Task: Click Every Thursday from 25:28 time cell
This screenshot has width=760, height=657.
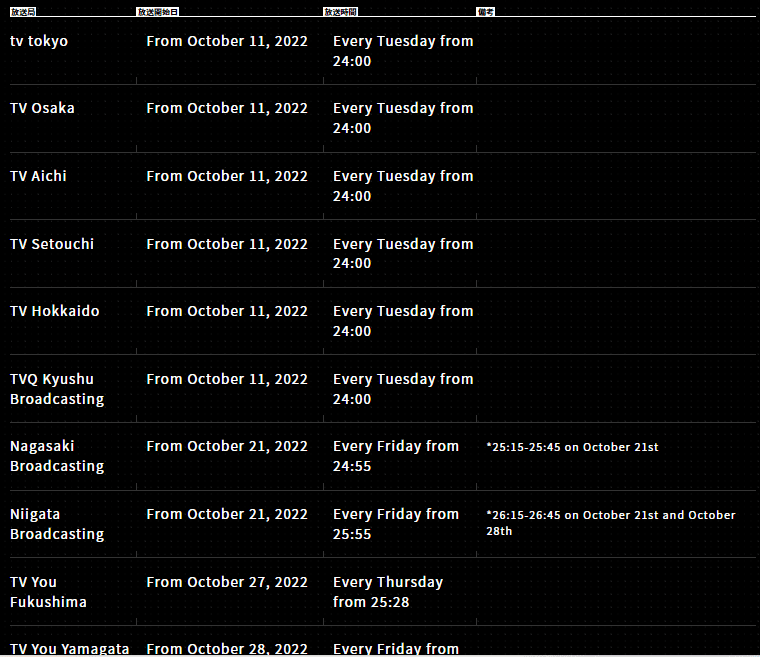Action: tap(388, 592)
